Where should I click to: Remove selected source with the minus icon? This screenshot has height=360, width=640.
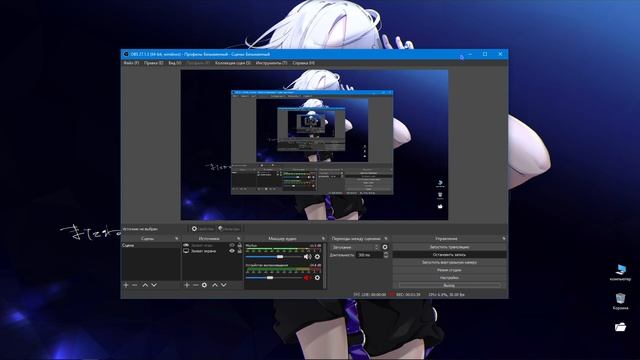click(196, 285)
